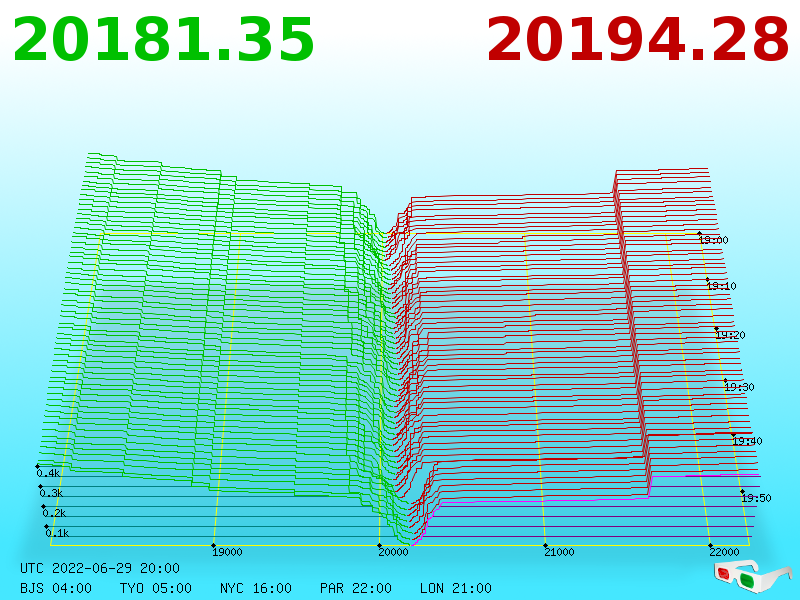Image resolution: width=800 pixels, height=600 pixels.
Task: Click the 19:10 time axis marker
Action: (x=722, y=286)
